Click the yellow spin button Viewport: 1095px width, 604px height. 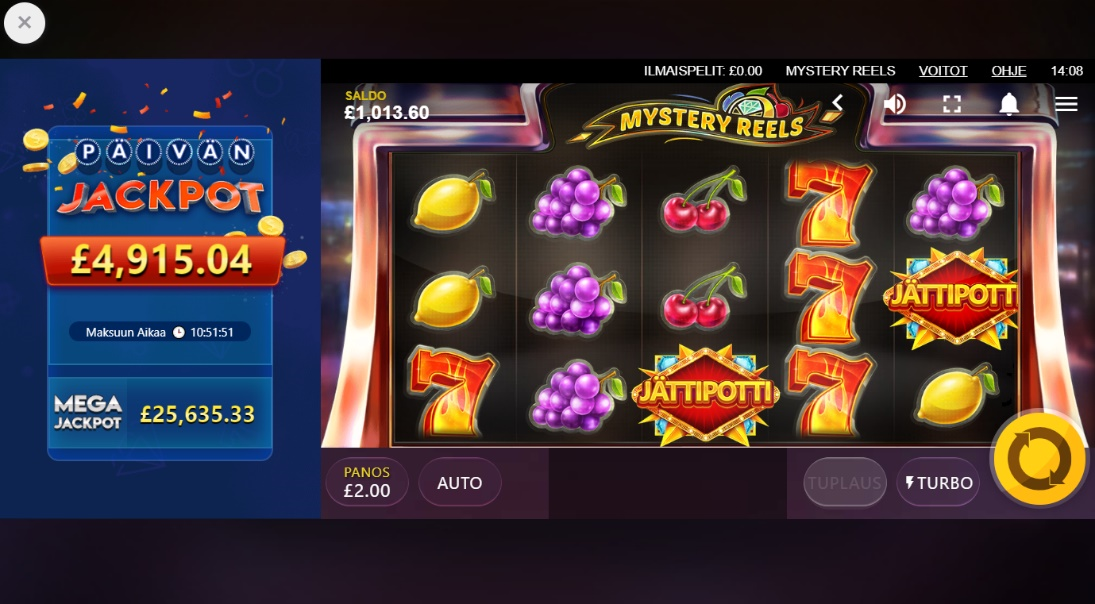[1040, 459]
